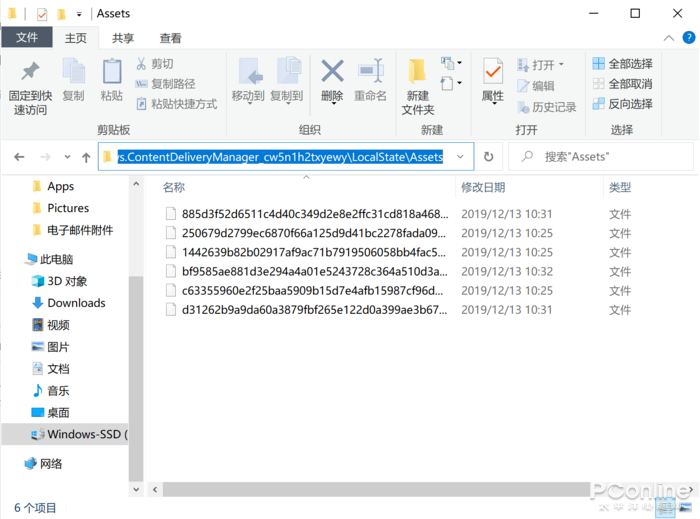
Task: Select Downloads folder in the navigation pane
Action: [x=76, y=303]
